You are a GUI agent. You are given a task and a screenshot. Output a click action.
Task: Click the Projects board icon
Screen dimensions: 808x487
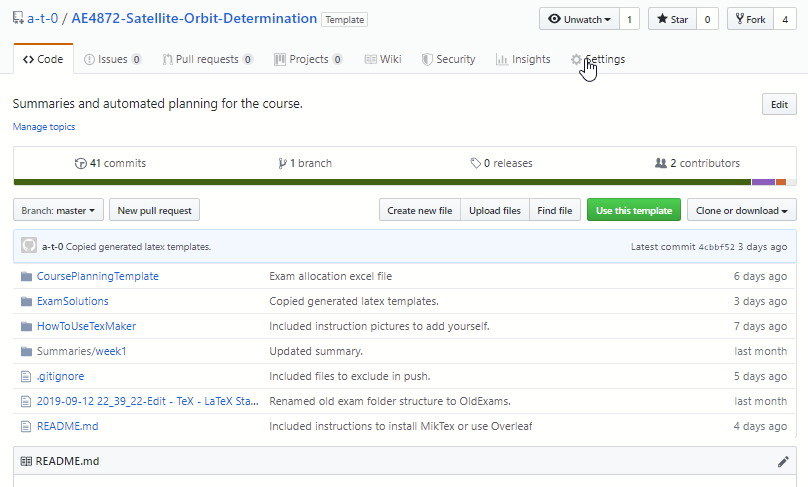[280, 60]
